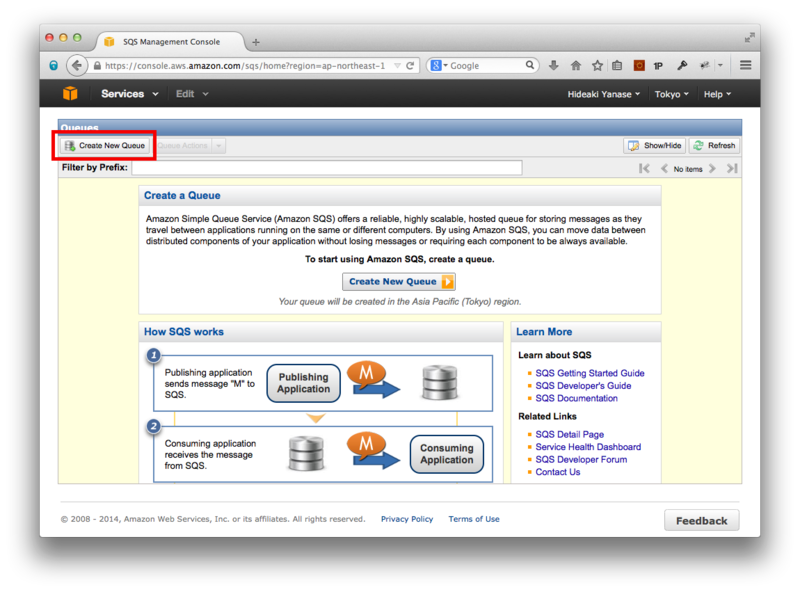Open the SQS Detail Page link

pyautogui.click(x=569, y=434)
